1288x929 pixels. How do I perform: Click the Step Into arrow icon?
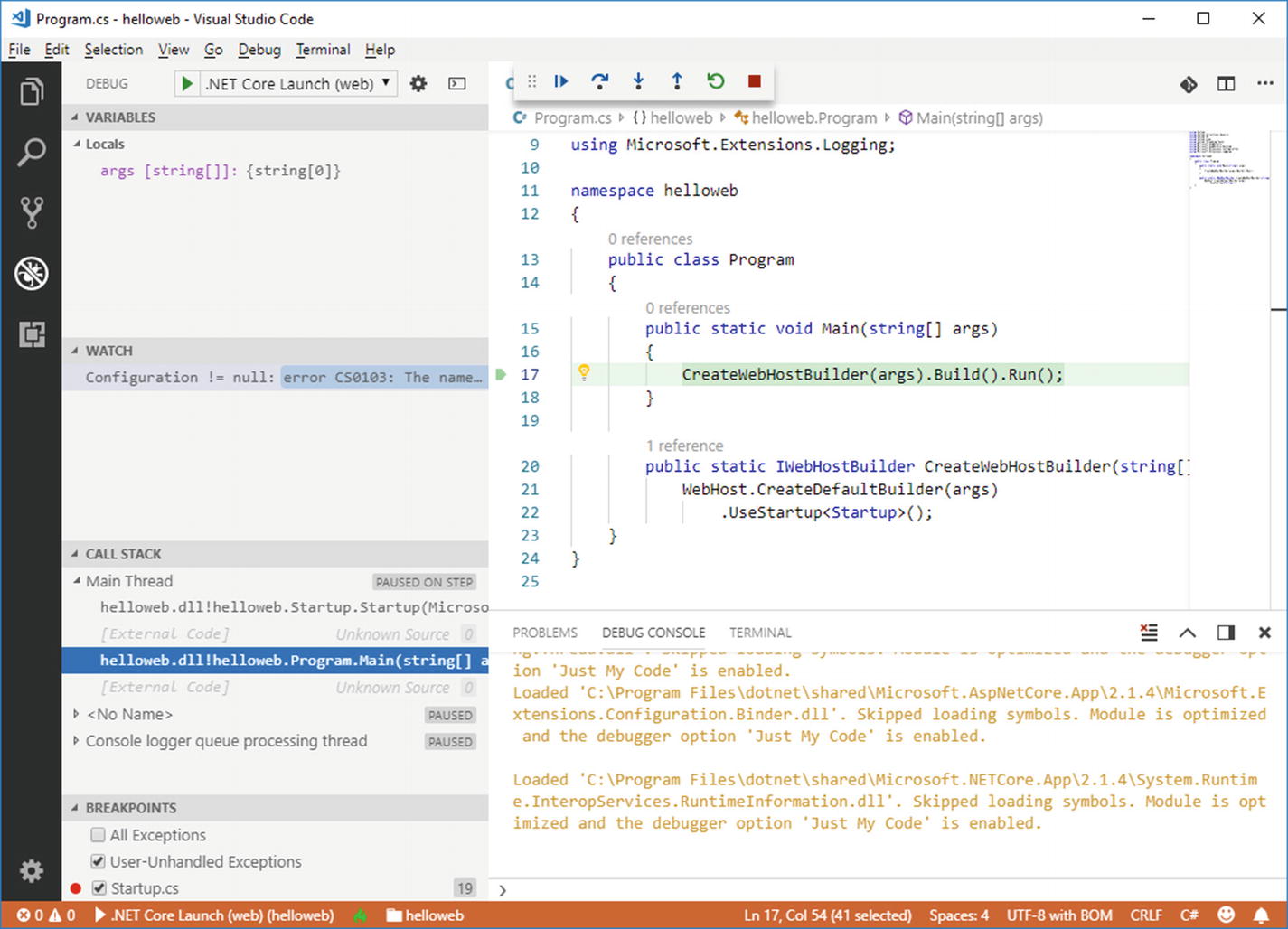pyautogui.click(x=638, y=81)
